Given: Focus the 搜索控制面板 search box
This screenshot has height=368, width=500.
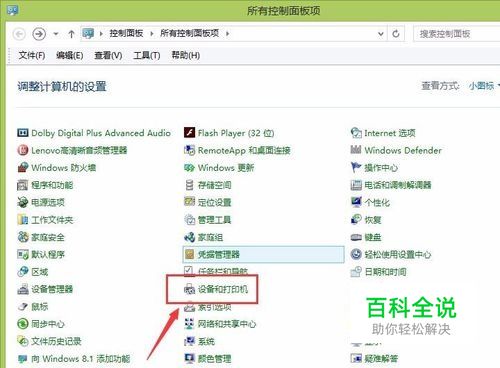Looking at the screenshot, I should pos(457,34).
